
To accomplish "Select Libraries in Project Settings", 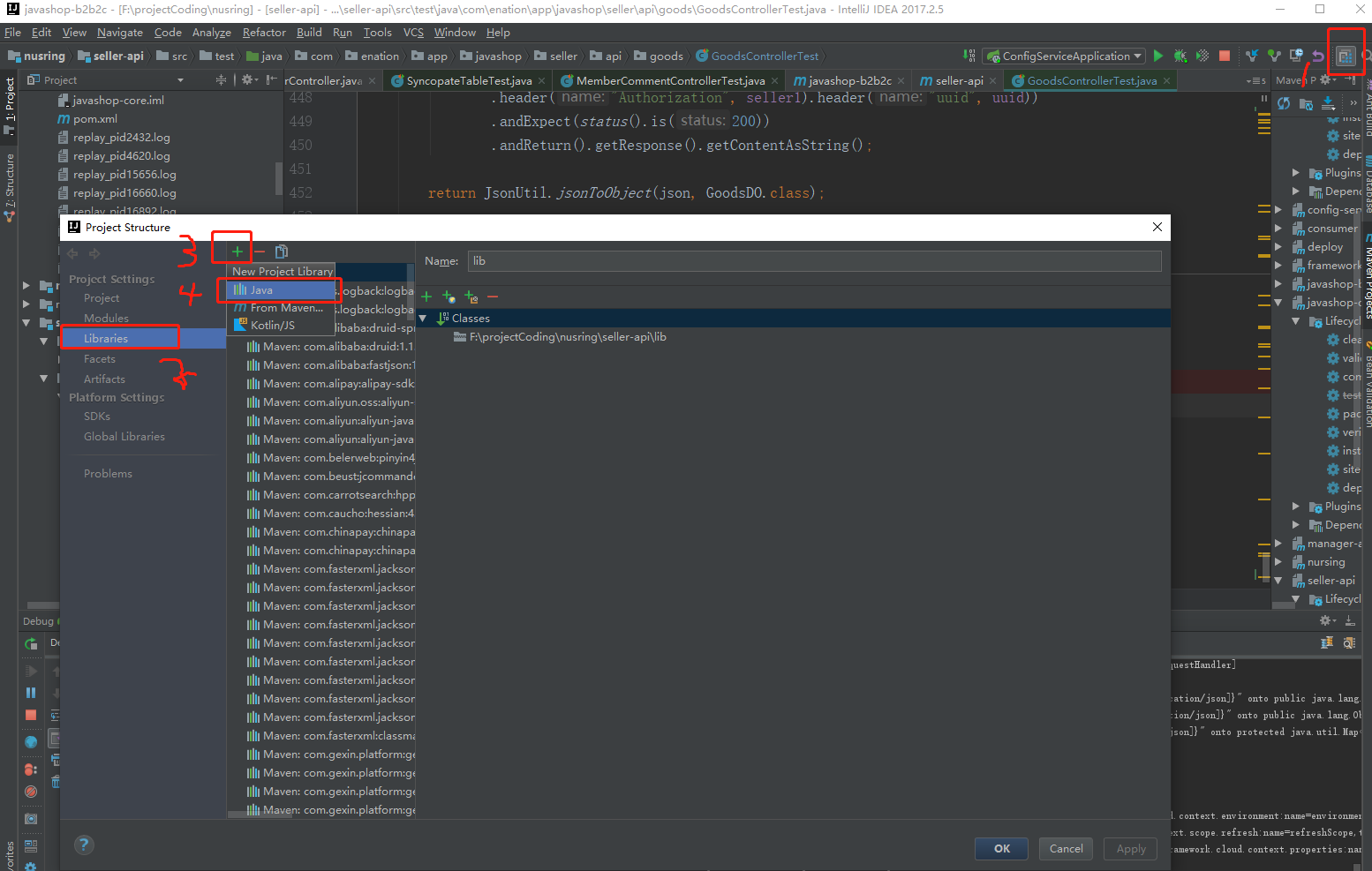I will pos(106,339).
